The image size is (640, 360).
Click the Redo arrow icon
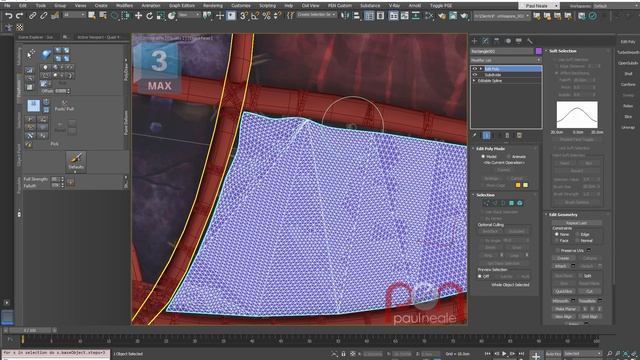pos(19,16)
